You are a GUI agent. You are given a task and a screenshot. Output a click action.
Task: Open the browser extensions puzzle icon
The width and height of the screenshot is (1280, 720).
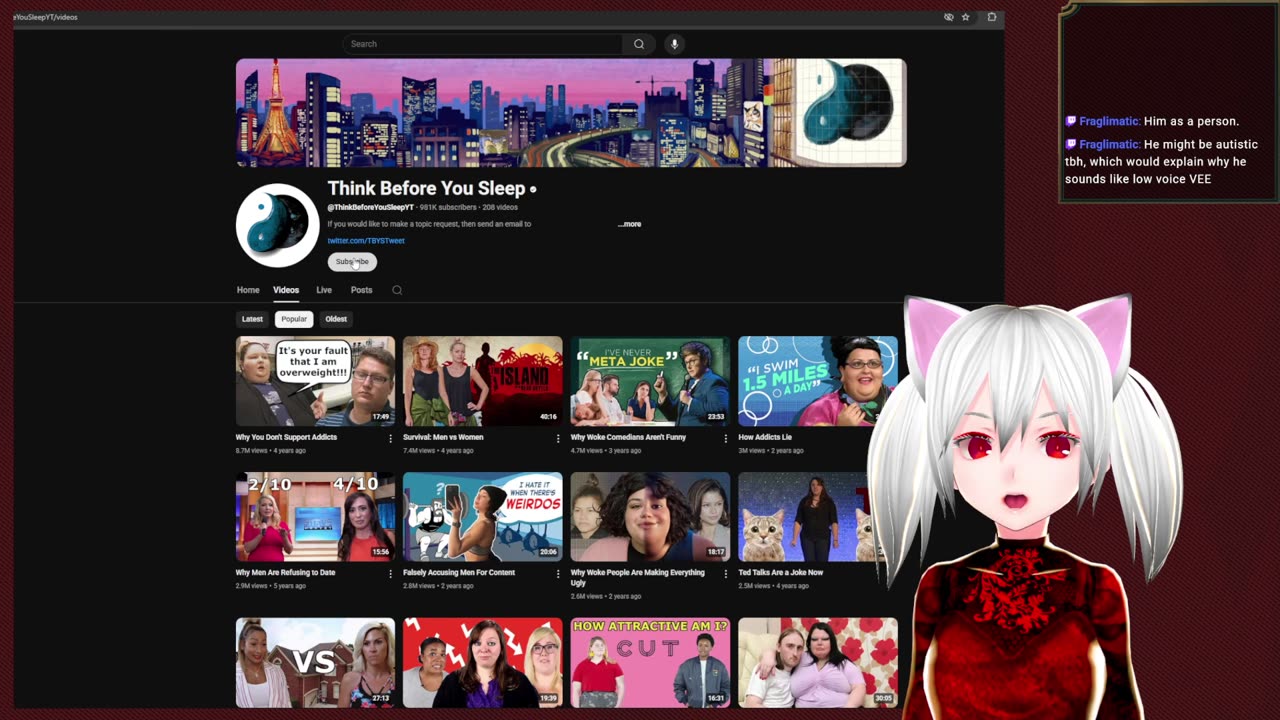pos(992,17)
